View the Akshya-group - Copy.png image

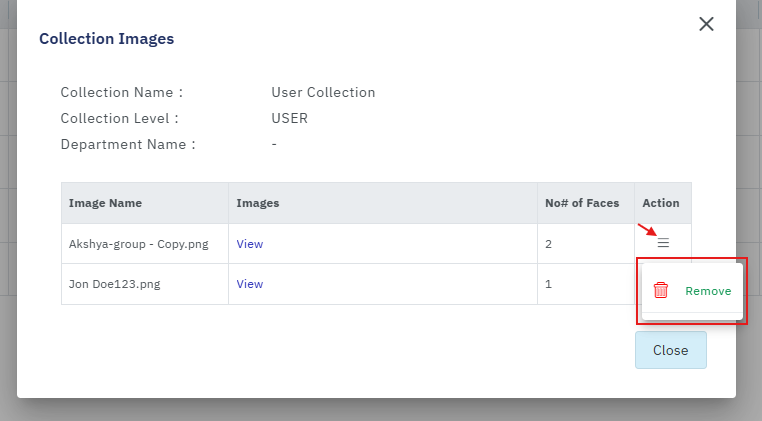click(249, 244)
